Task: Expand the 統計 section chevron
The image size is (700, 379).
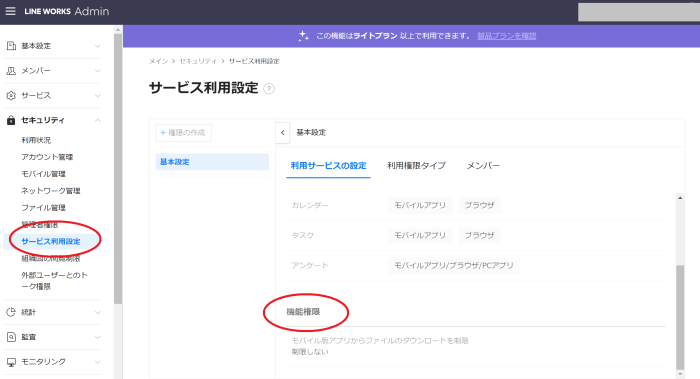Action: [97, 312]
